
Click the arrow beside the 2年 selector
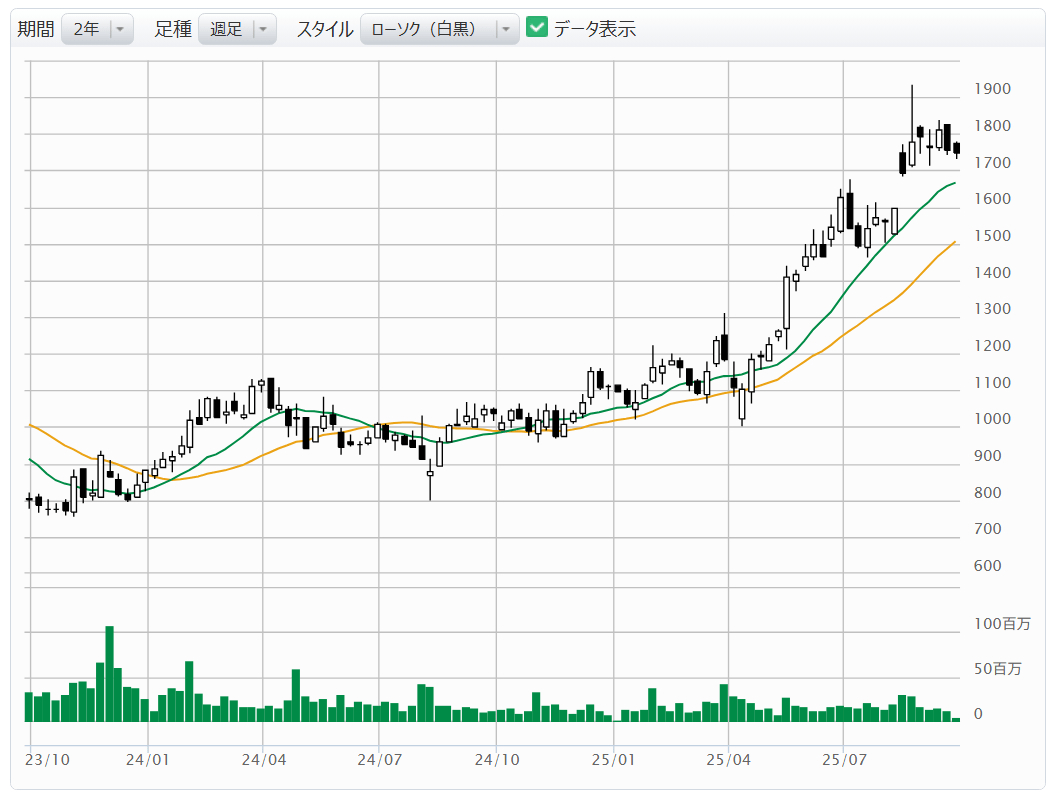(120, 29)
